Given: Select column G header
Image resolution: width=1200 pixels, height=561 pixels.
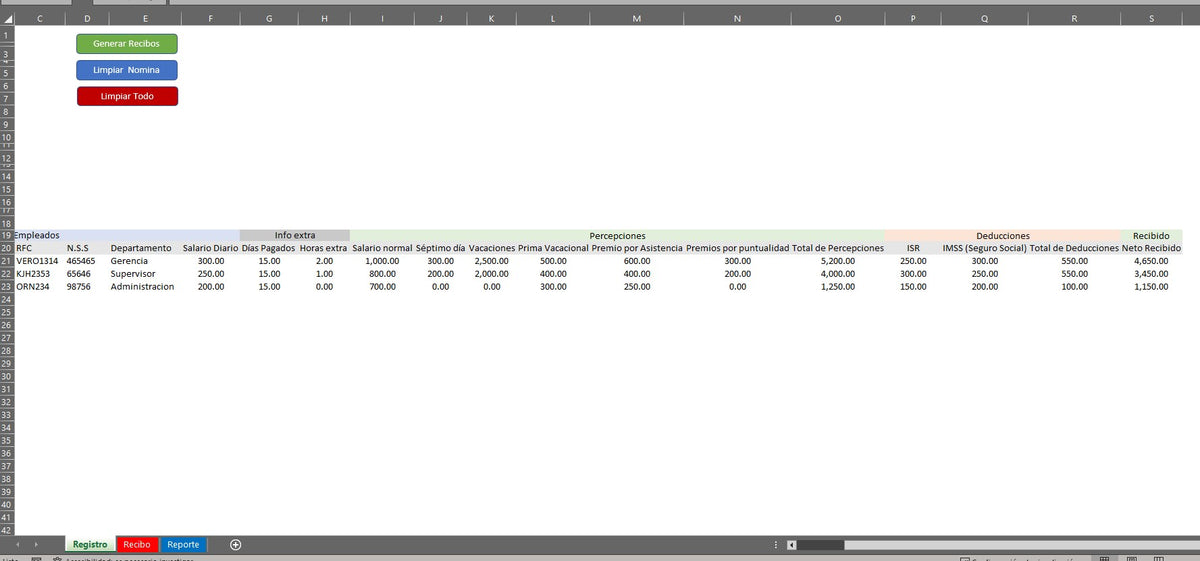Looking at the screenshot, I should pos(269,19).
